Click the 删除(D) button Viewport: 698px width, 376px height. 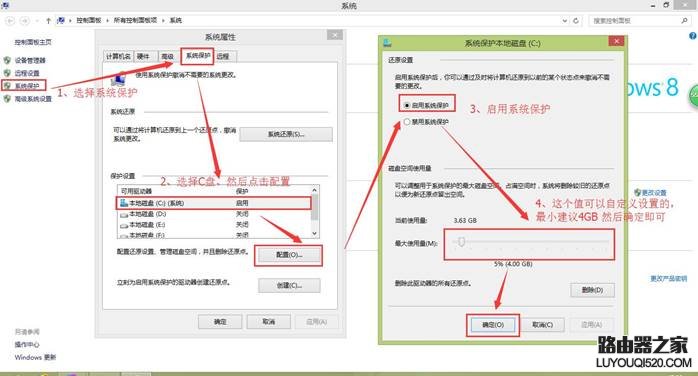pyautogui.click(x=592, y=290)
